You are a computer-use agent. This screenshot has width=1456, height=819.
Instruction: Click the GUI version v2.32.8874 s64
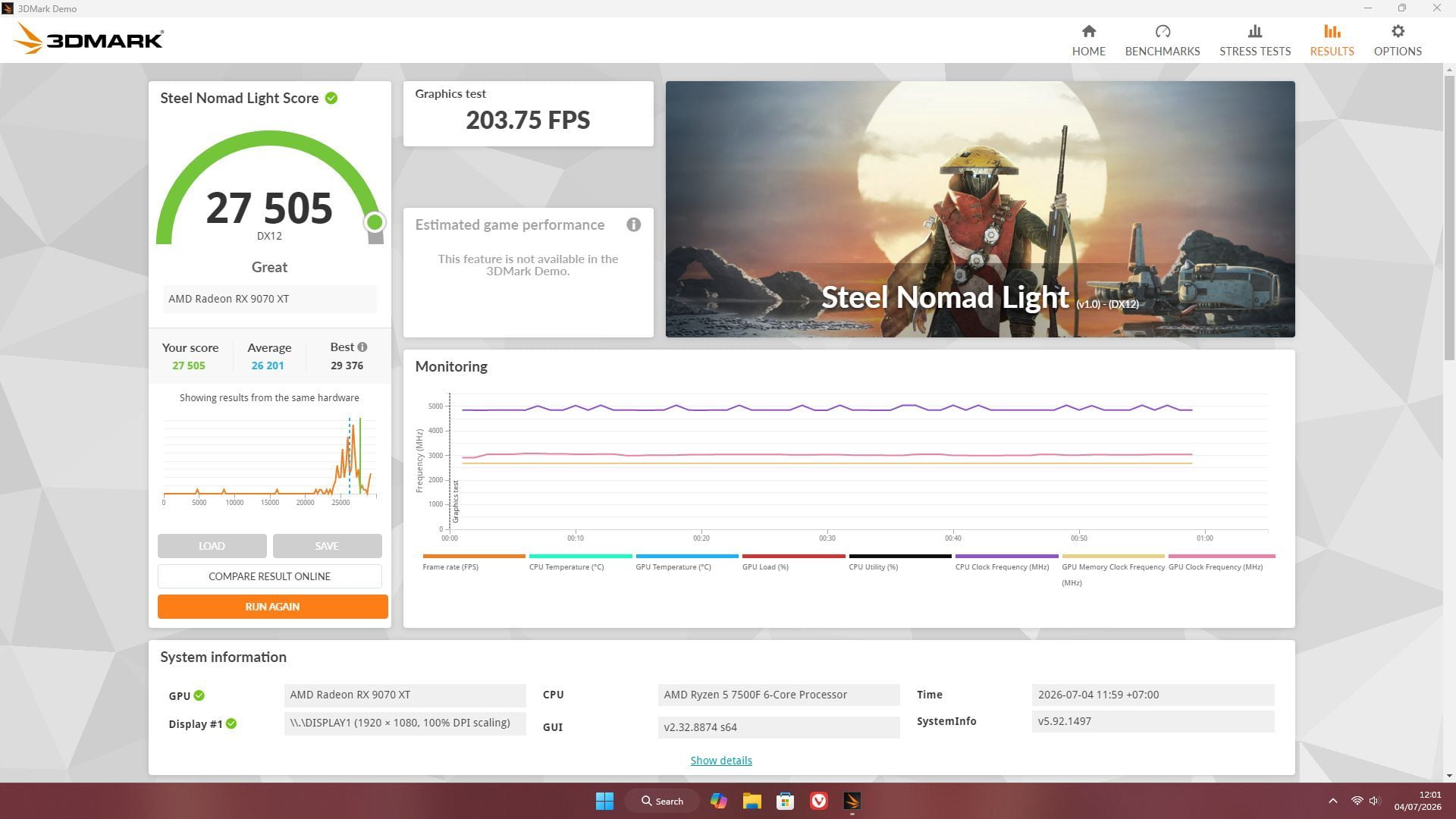tap(778, 727)
